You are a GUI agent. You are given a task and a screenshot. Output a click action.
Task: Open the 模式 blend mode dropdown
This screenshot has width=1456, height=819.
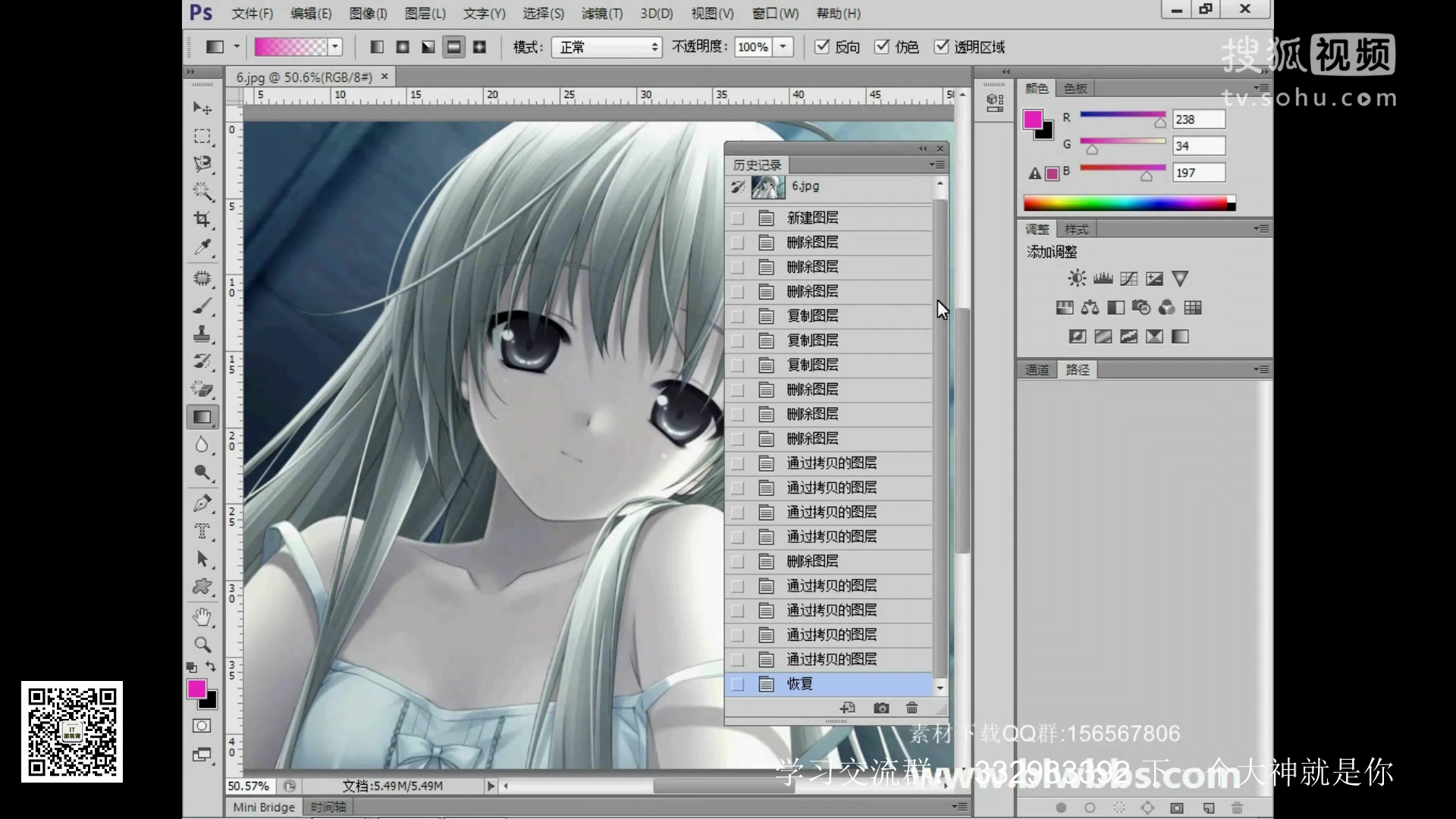607,47
